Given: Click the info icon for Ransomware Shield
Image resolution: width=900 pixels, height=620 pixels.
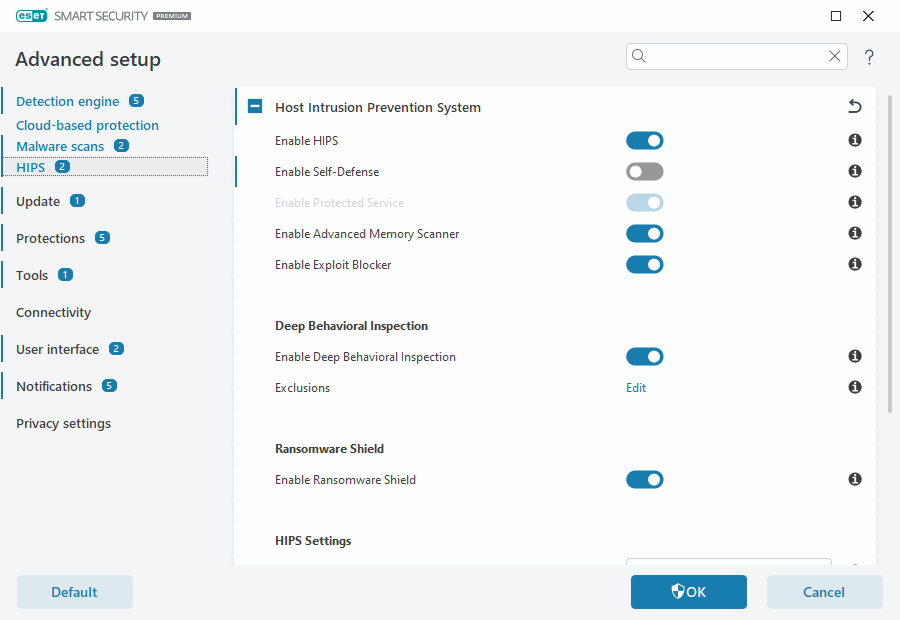Looking at the screenshot, I should point(855,480).
